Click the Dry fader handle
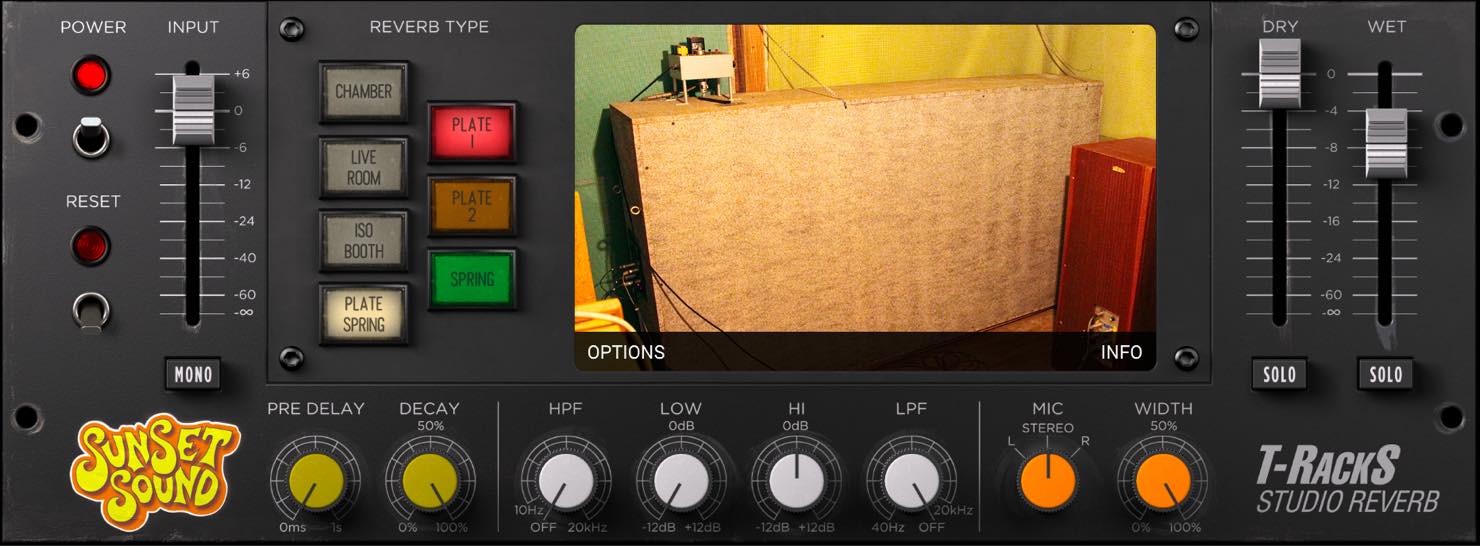1480x546 pixels. coord(1280,73)
